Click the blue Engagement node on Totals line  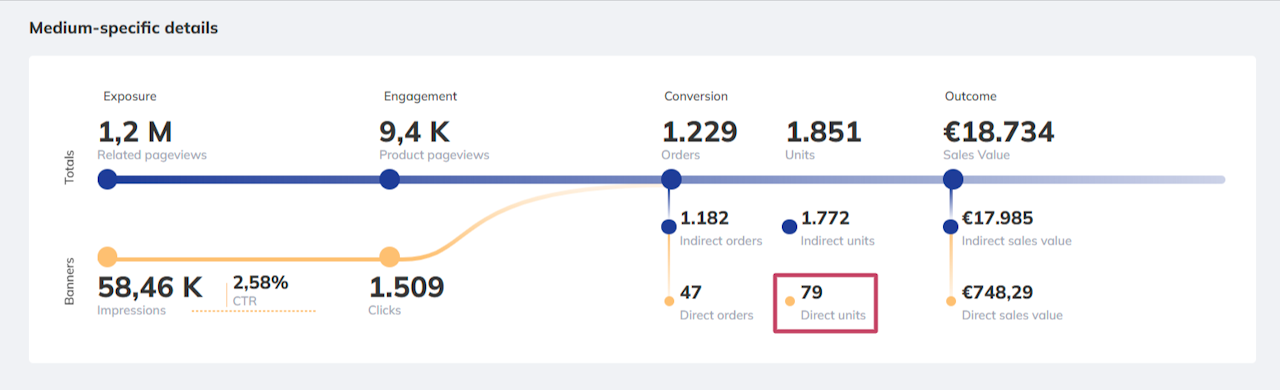click(390, 179)
